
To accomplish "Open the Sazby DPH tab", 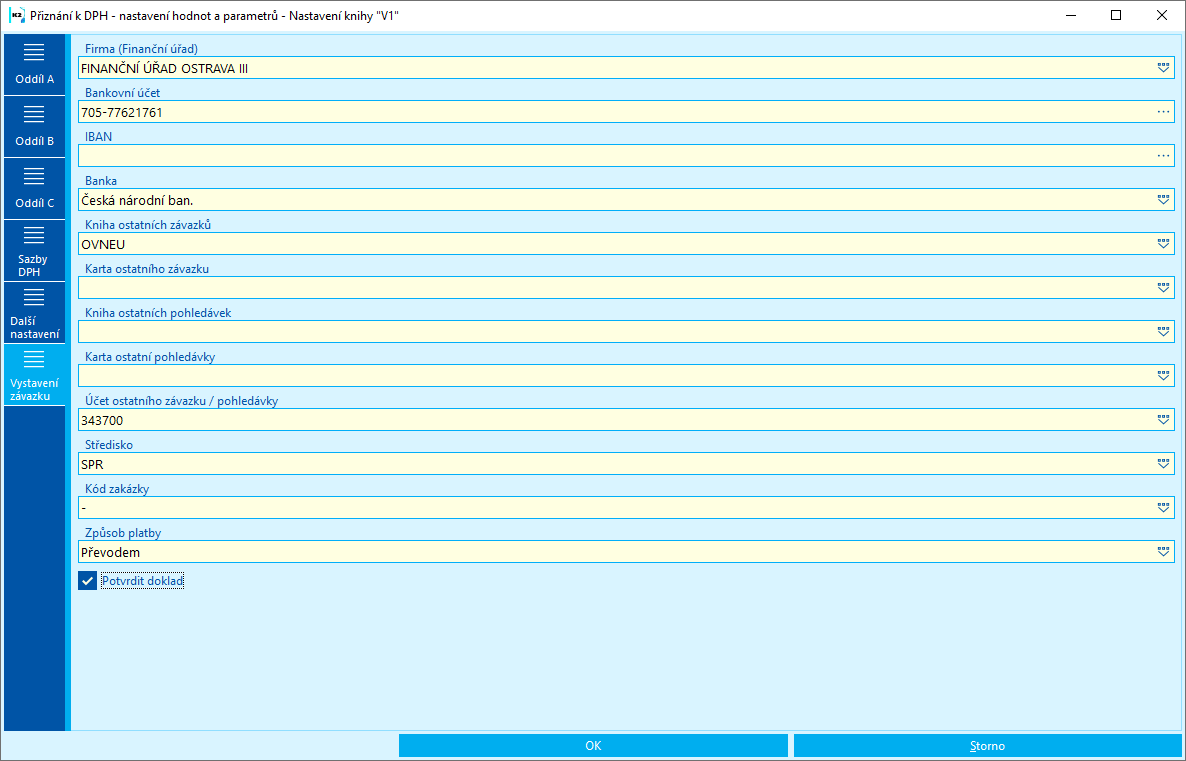I will click(34, 250).
